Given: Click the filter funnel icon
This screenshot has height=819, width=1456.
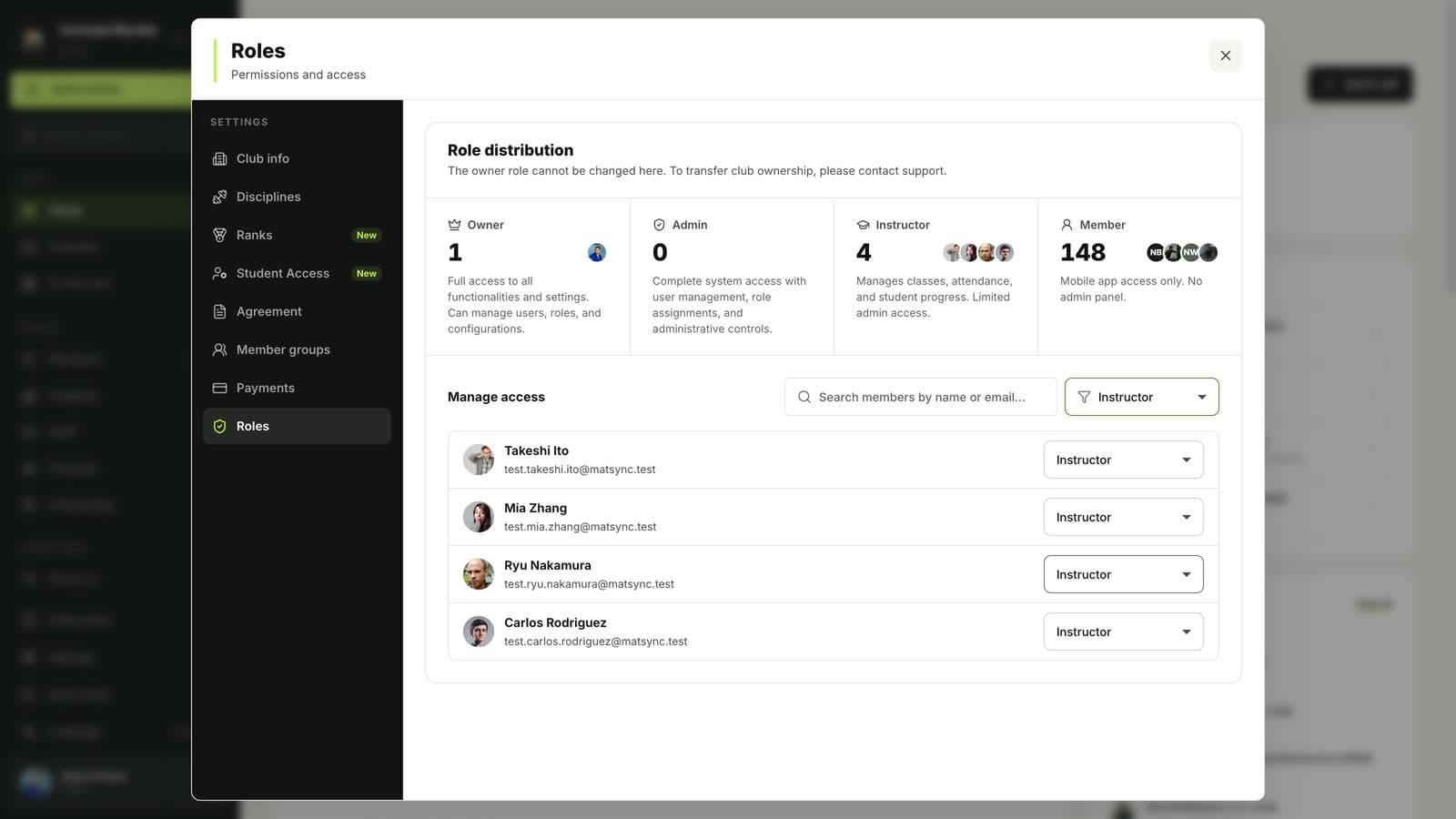Looking at the screenshot, I should tap(1084, 397).
